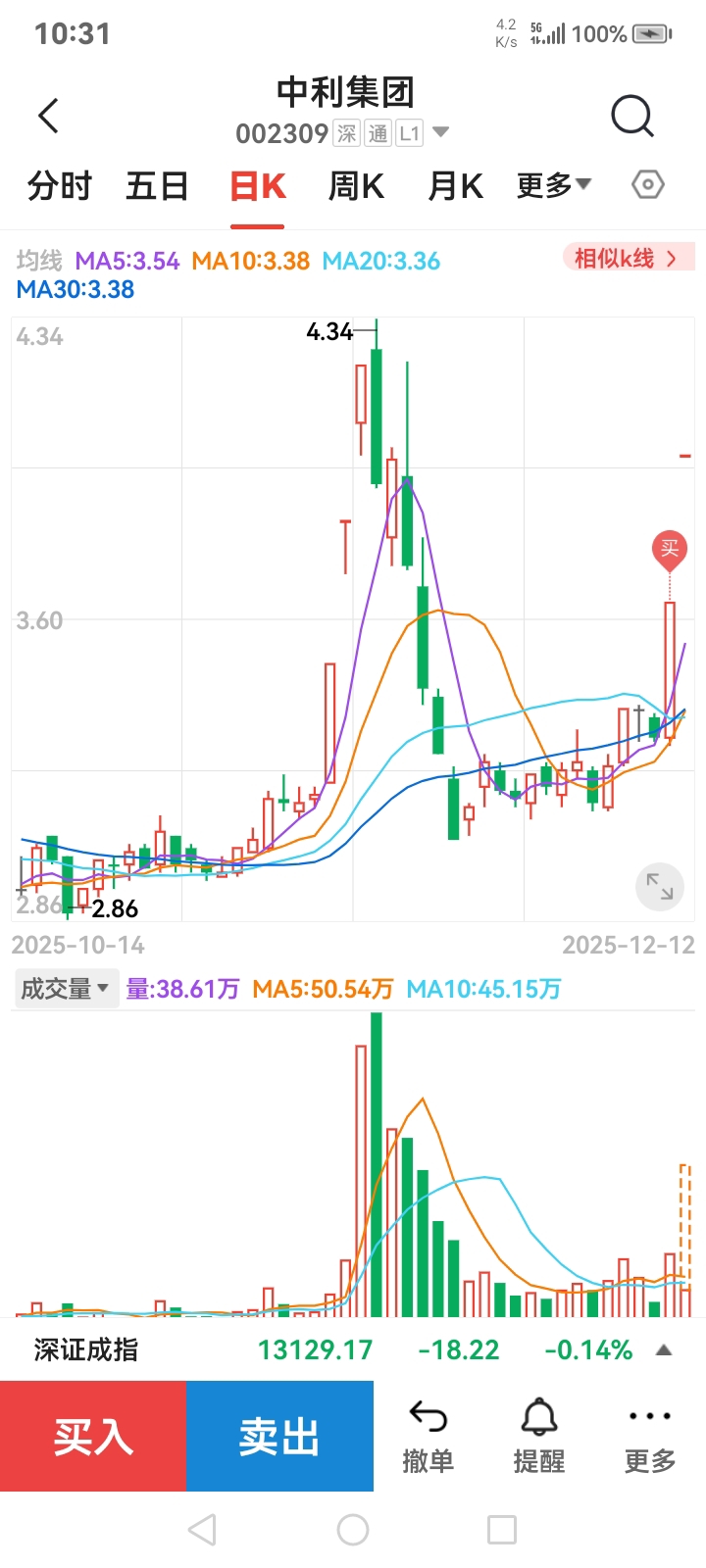Tap MA20:3.36 indicator value

[x=381, y=262]
